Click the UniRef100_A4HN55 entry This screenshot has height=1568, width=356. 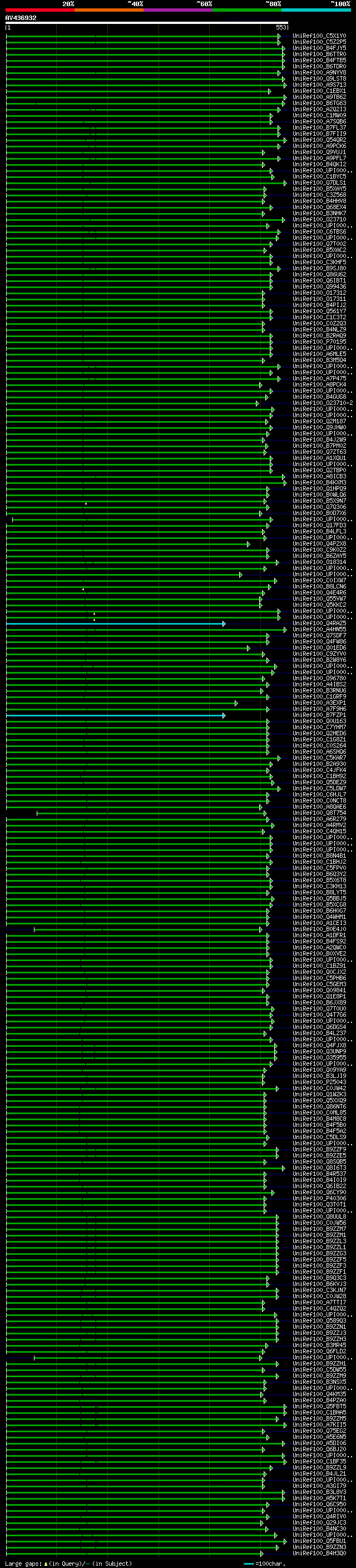(319, 630)
